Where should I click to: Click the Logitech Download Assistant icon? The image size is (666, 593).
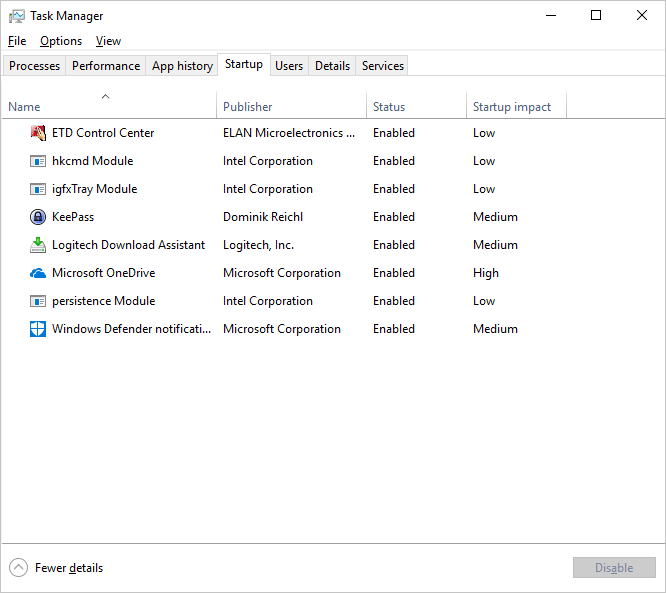pos(38,245)
